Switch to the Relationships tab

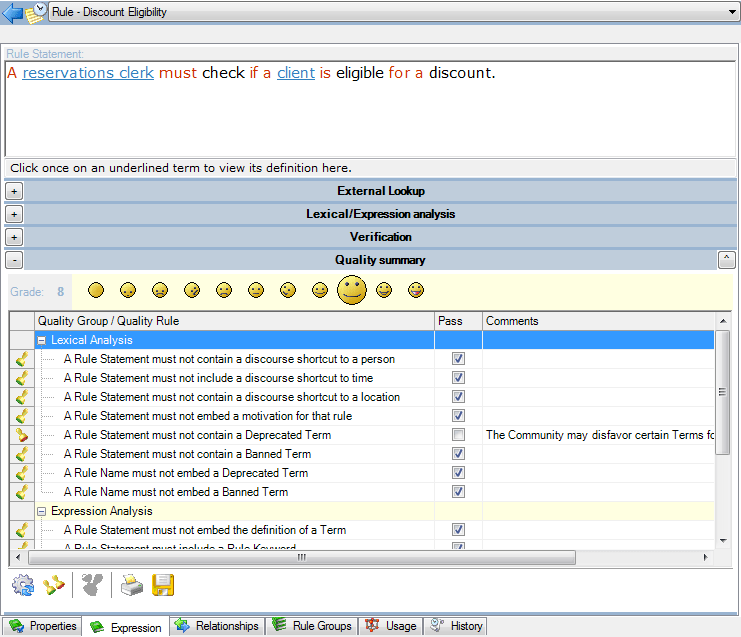[217, 626]
